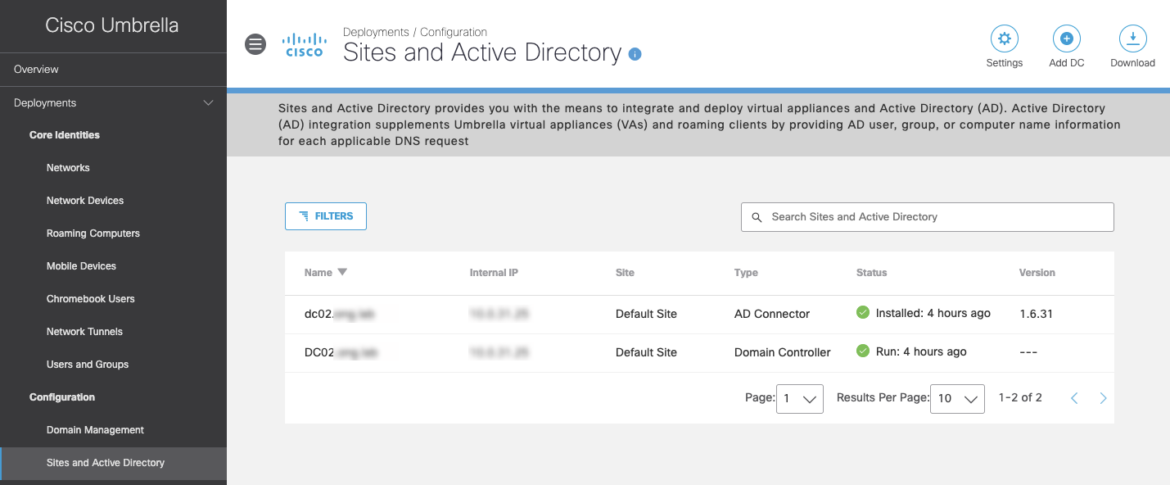The width and height of the screenshot is (1170, 485).
Task: Click 'Installed: 4 hours ago' status
Action: click(933, 313)
